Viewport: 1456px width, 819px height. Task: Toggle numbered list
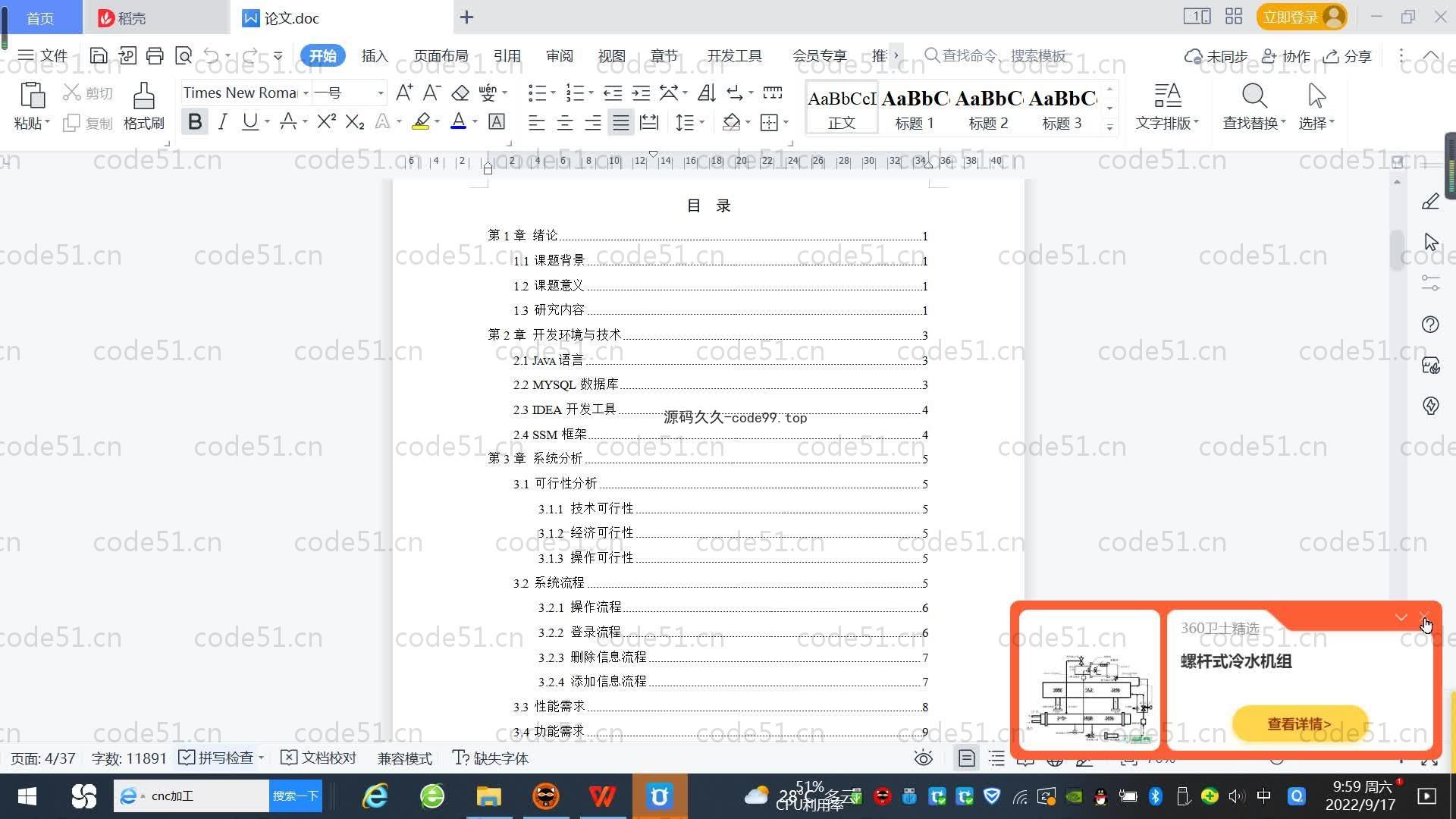coord(575,93)
